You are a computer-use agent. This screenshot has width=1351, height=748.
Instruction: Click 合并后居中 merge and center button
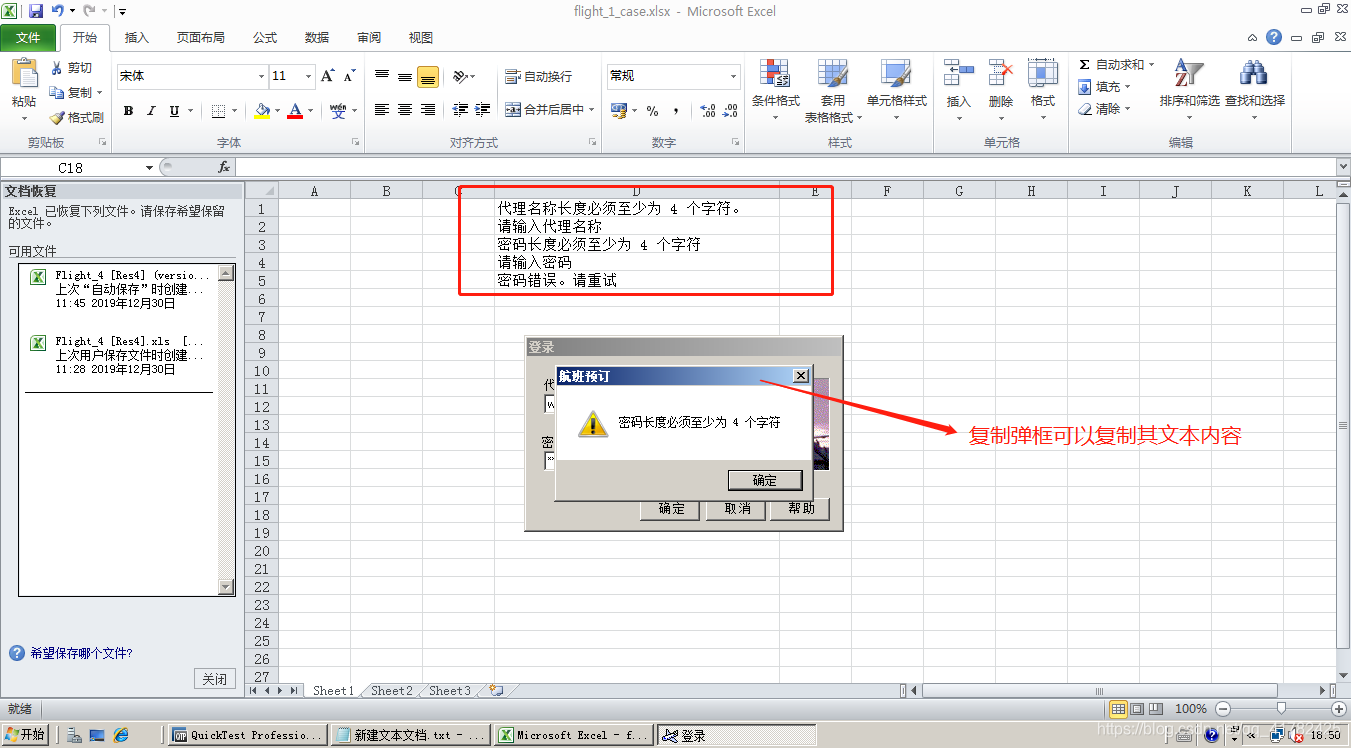click(x=543, y=110)
